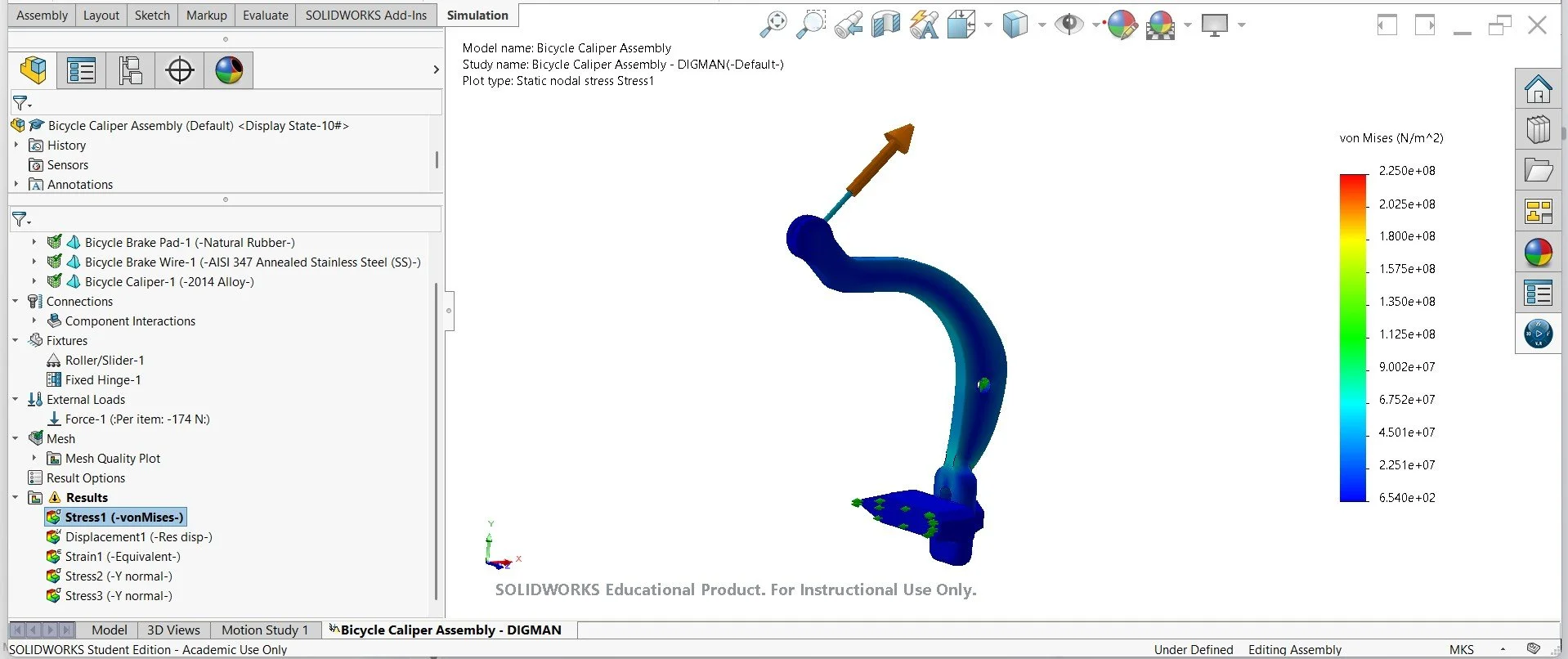Click upper filter funnel icon
Viewport: 1568px width, 659px height.
tap(21, 103)
